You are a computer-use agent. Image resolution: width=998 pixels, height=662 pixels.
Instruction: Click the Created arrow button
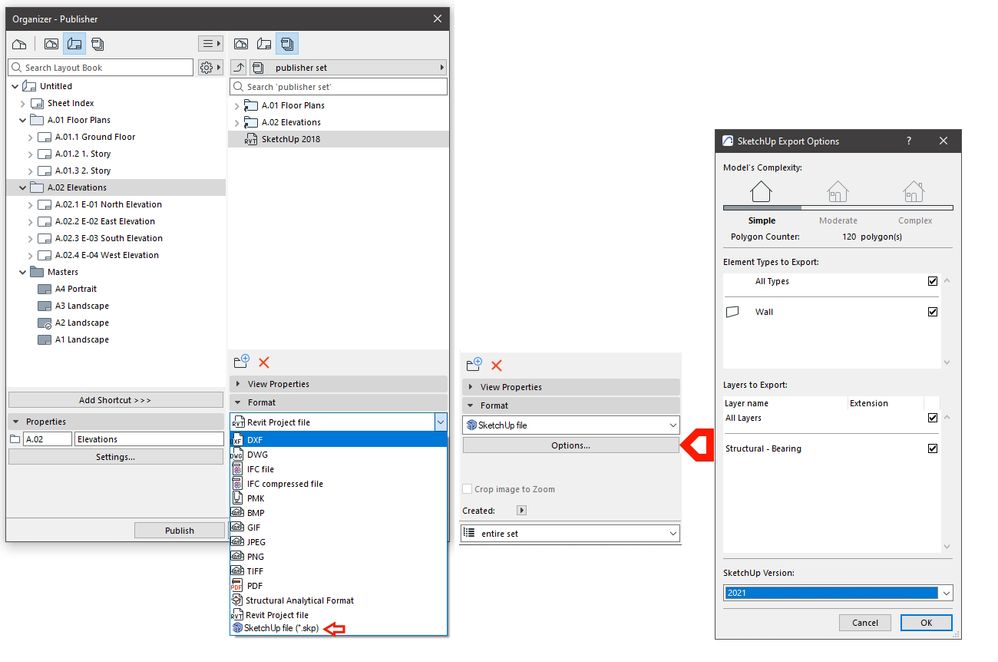pos(521,511)
